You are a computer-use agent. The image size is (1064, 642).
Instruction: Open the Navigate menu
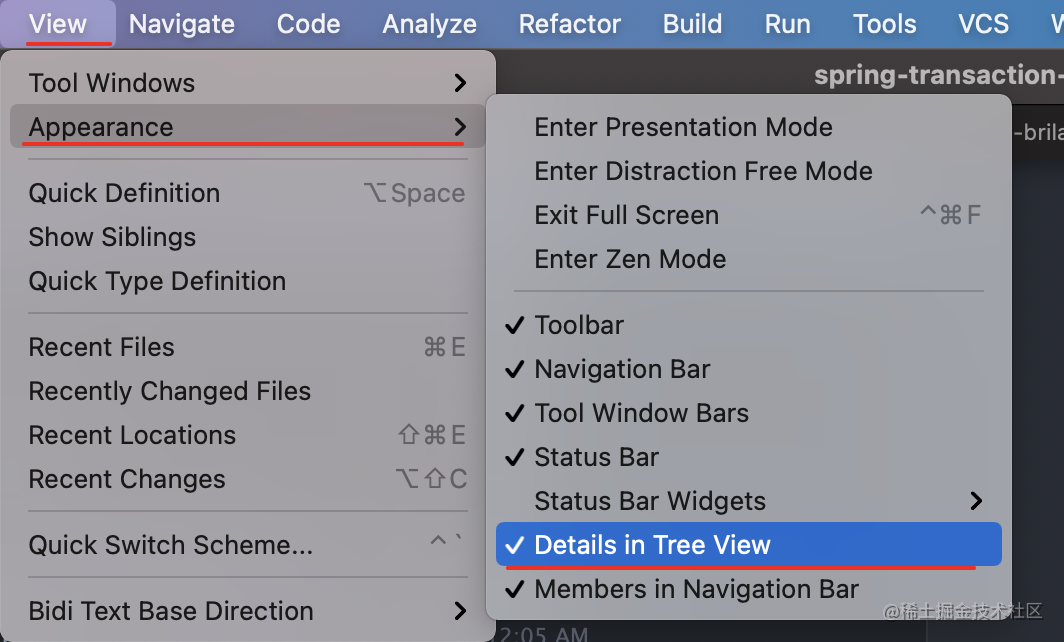(182, 24)
